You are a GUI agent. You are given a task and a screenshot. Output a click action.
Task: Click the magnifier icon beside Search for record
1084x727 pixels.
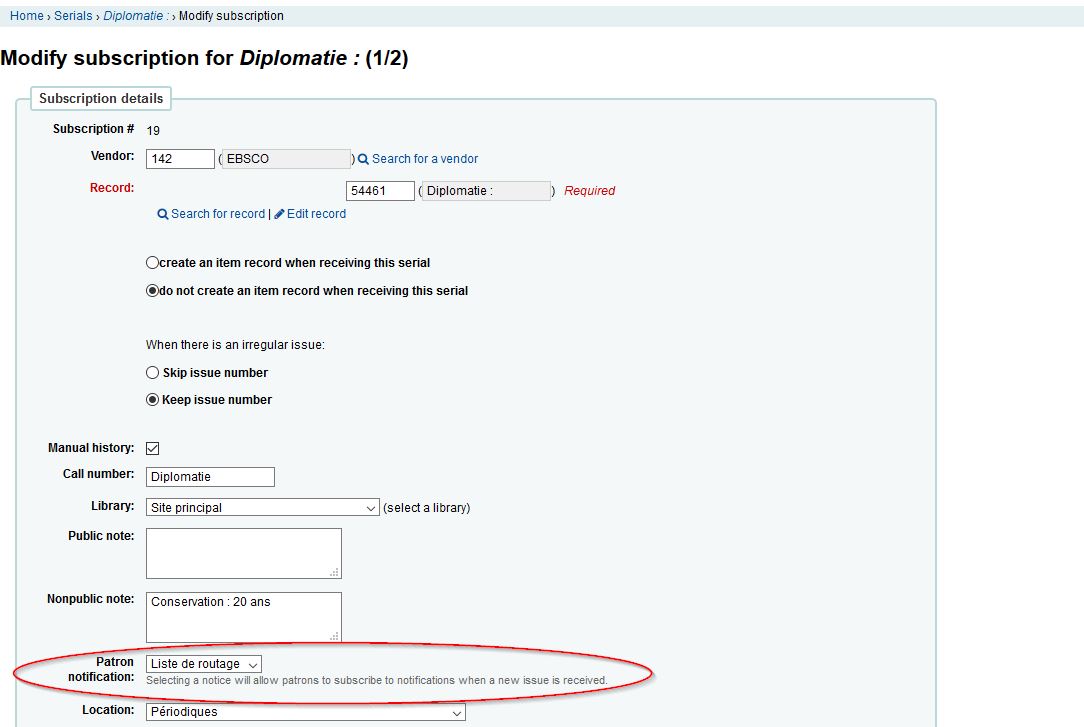click(x=163, y=214)
